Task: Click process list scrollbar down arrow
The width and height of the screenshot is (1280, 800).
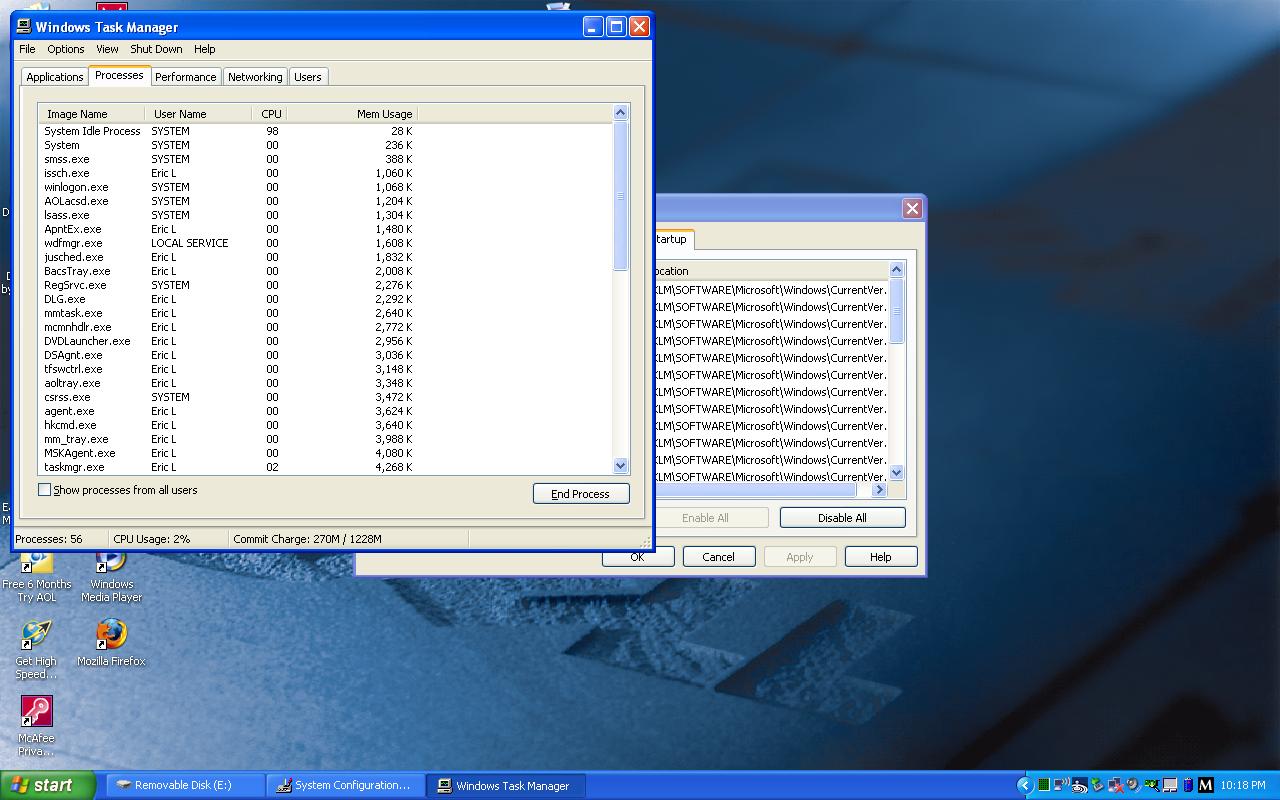Action: (620, 465)
